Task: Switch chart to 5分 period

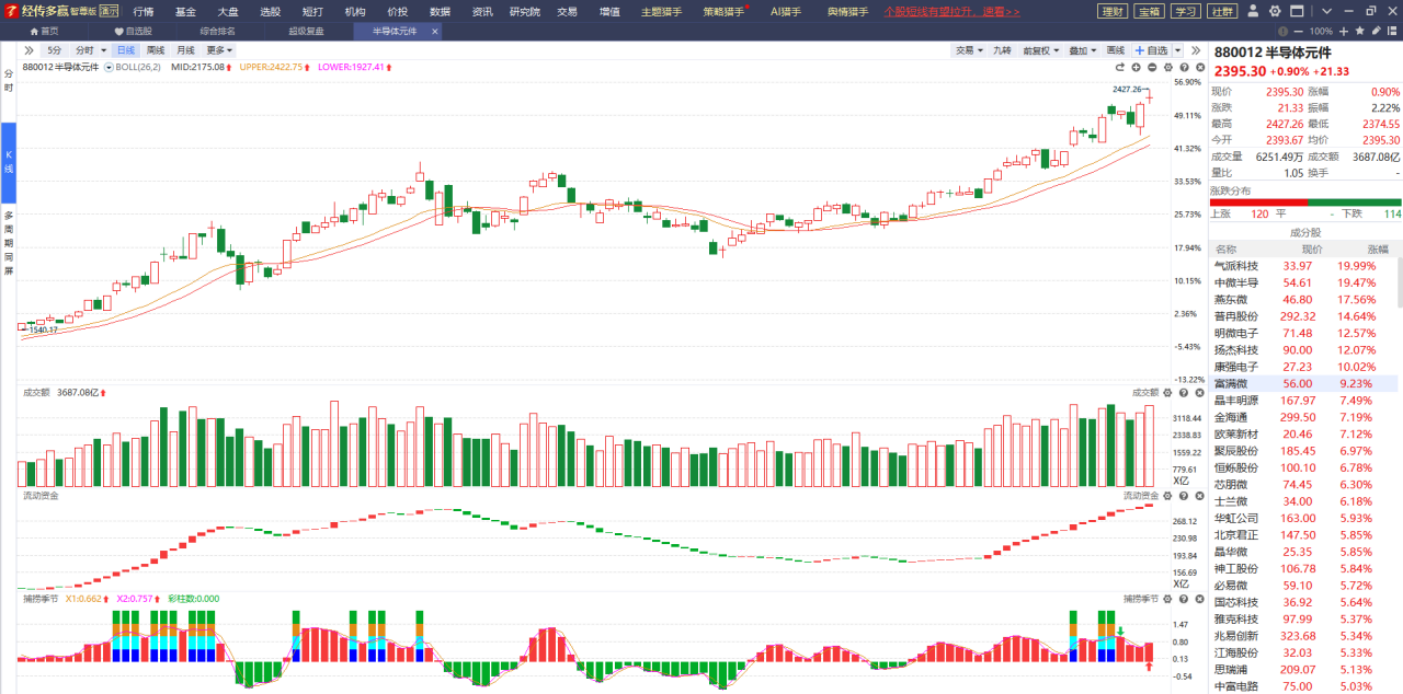Action: (54, 50)
